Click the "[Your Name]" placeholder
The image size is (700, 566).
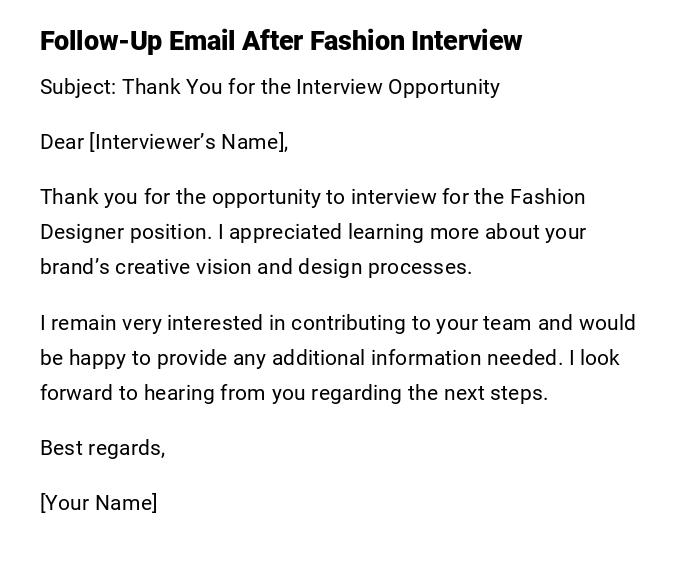tap(99, 503)
